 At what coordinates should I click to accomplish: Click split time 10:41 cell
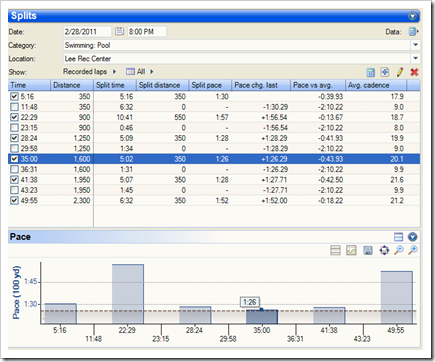125,117
